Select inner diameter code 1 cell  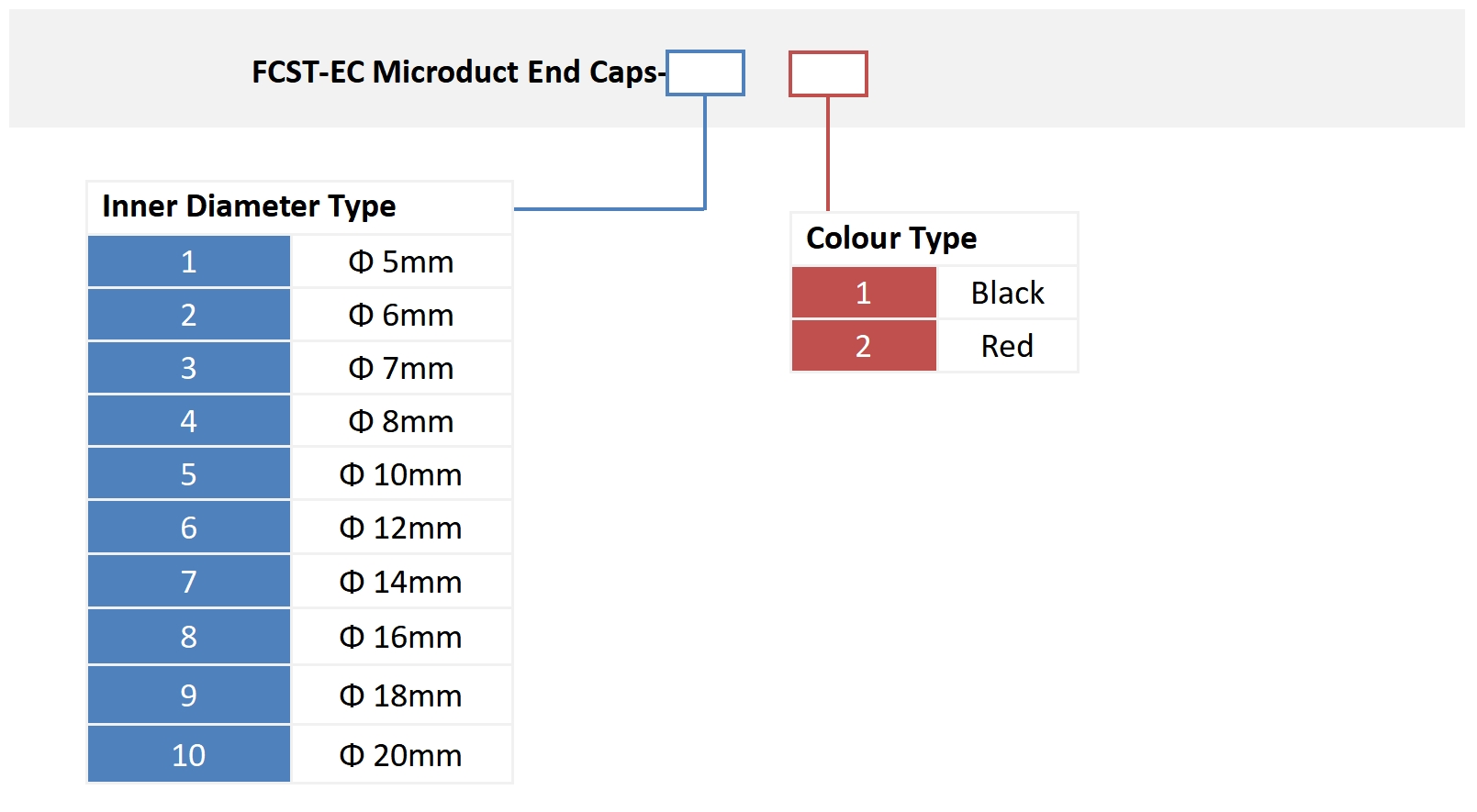point(189,261)
